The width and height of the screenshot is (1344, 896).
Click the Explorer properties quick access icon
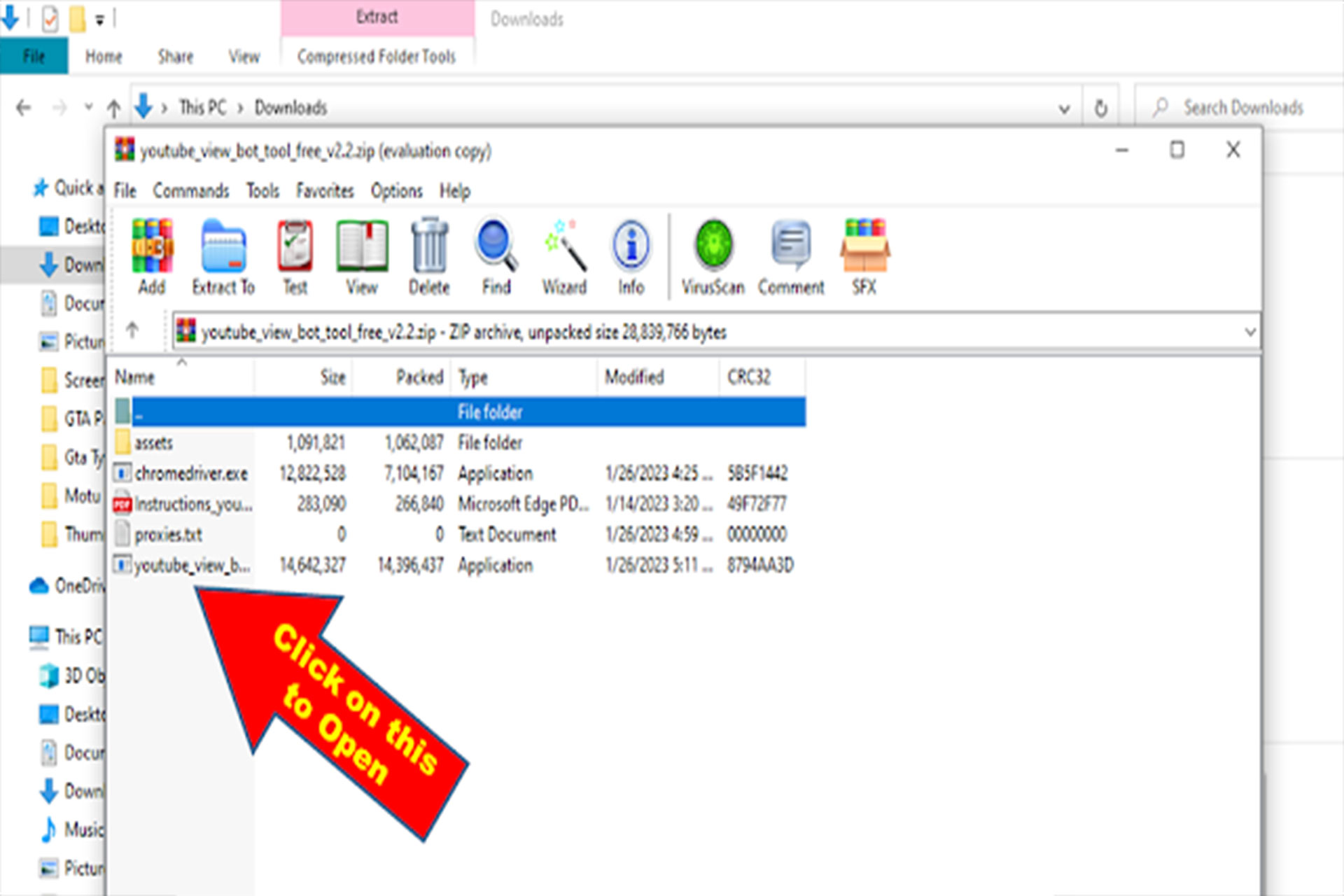(50, 19)
